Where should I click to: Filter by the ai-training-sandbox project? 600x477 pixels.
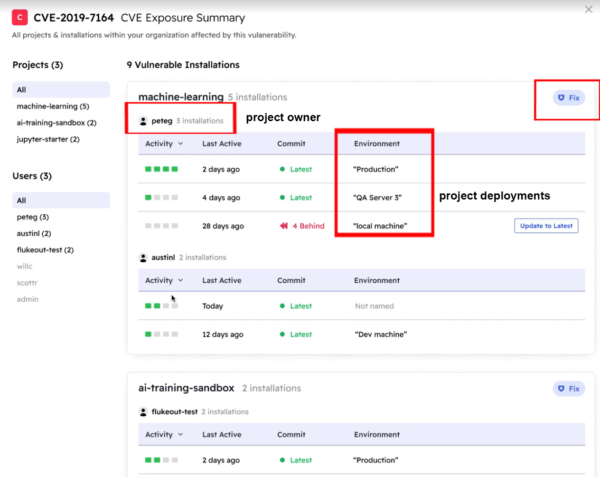pos(56,122)
